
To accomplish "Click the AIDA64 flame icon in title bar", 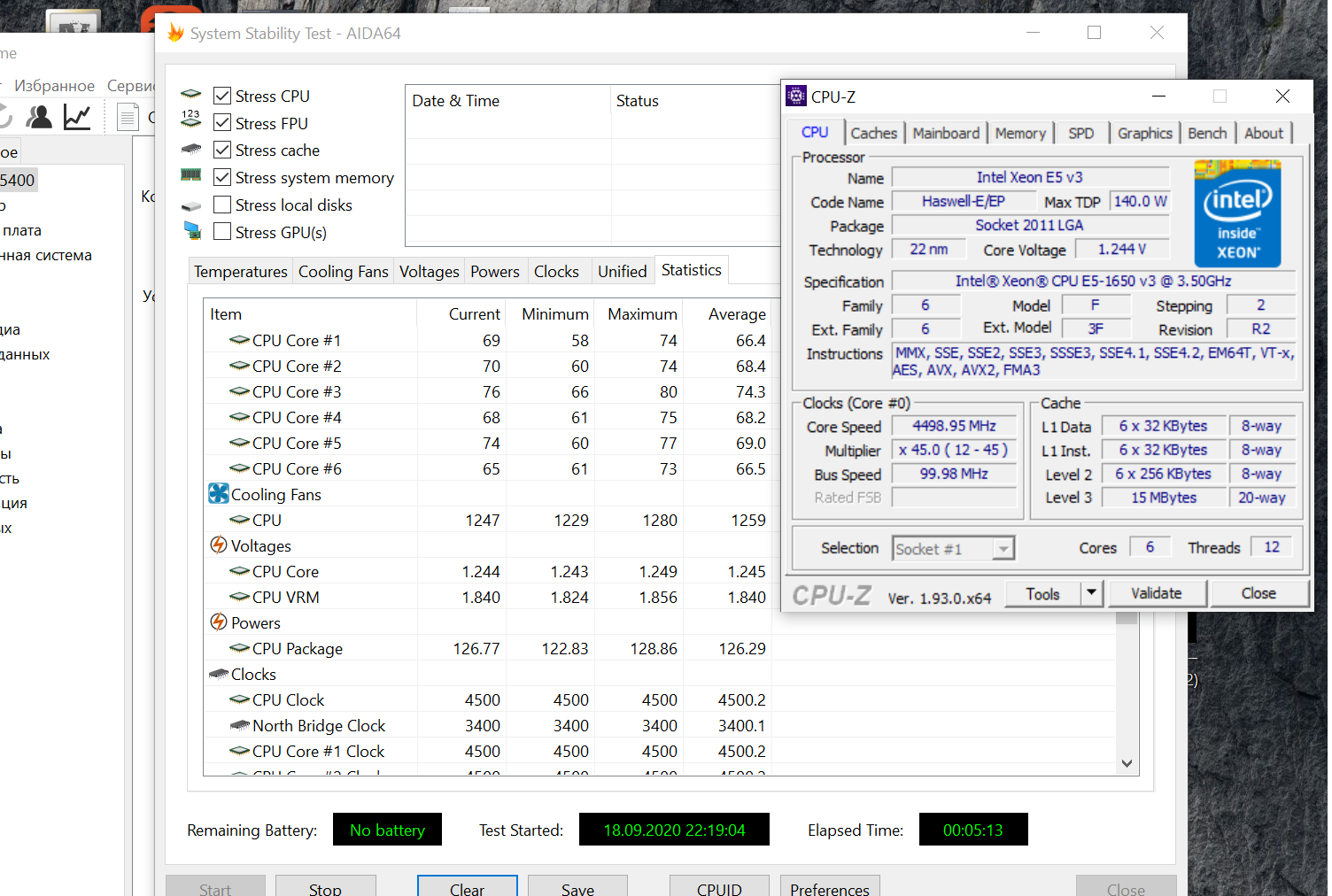I will tap(175, 33).
